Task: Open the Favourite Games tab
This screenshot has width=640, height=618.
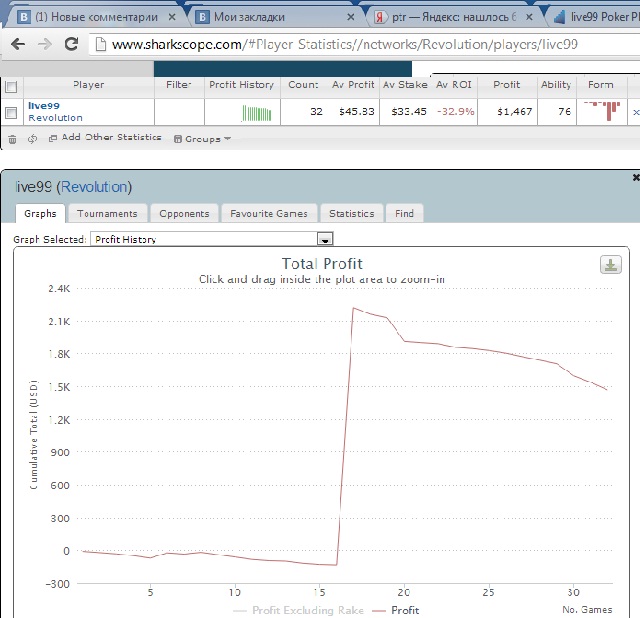Action: (x=269, y=213)
